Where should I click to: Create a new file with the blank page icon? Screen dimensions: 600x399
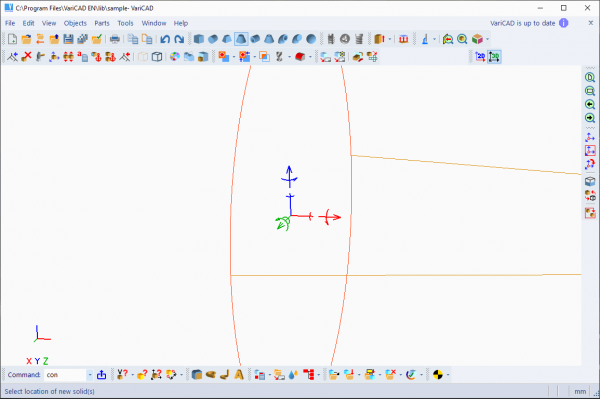pyautogui.click(x=12, y=39)
